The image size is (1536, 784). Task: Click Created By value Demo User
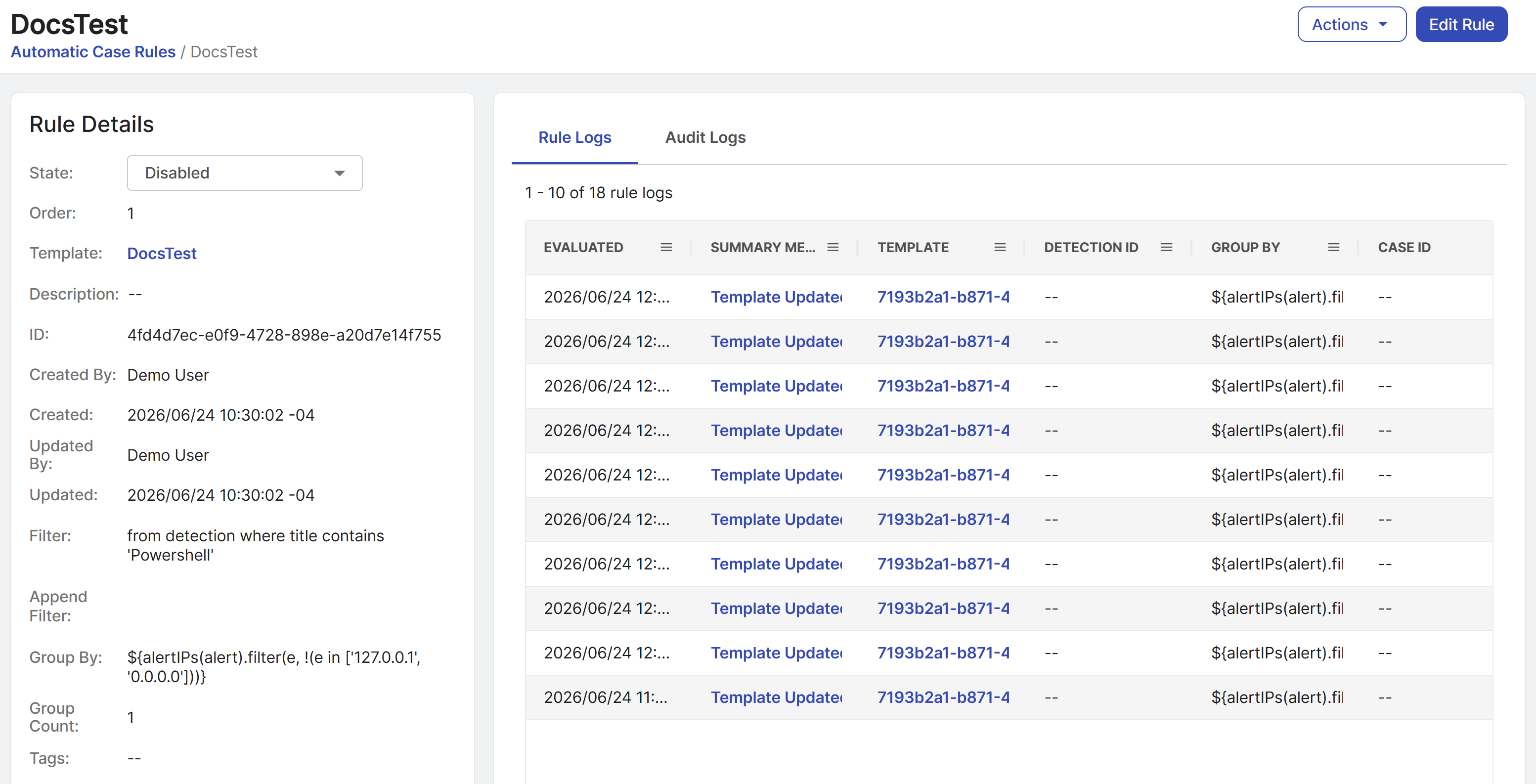coord(168,375)
